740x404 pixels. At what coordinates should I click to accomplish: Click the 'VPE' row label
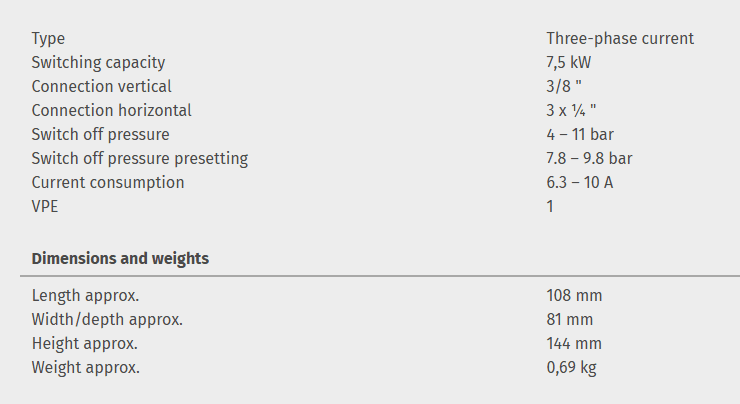tap(45, 206)
